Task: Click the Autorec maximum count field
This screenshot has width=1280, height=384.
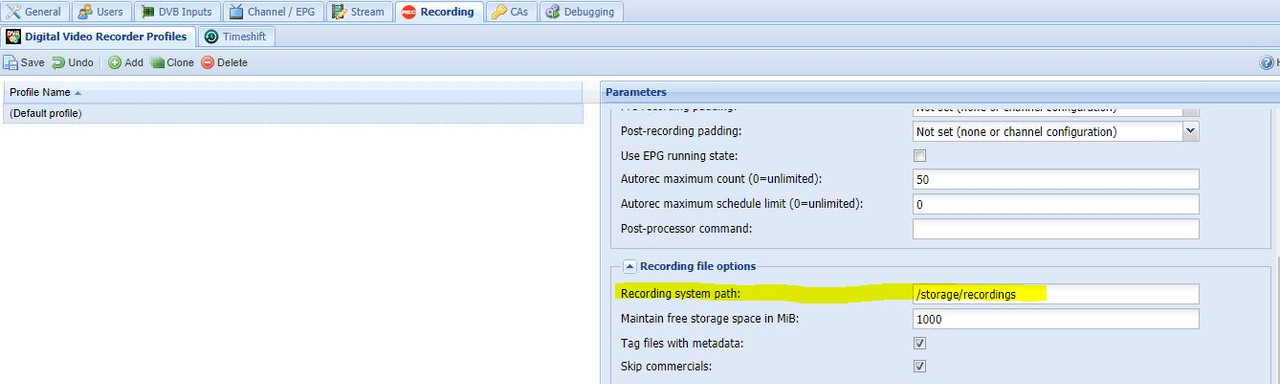Action: point(1056,179)
